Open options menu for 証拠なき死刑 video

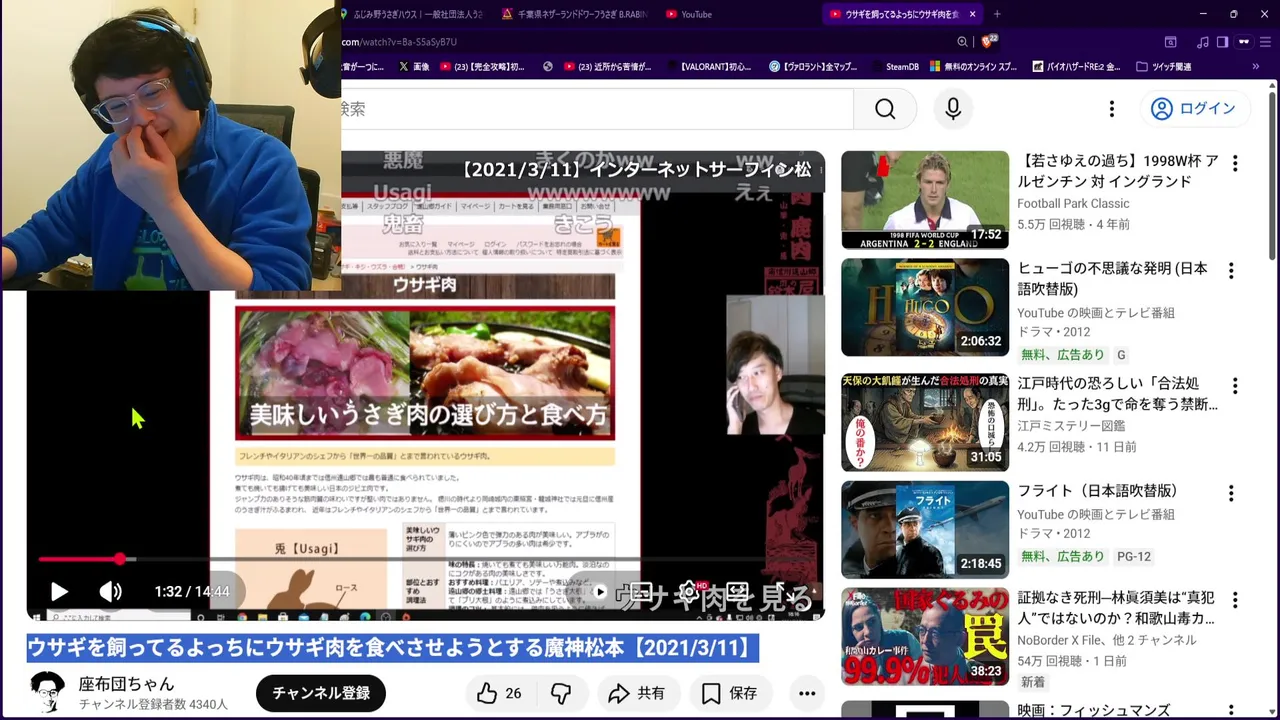[1235, 601]
